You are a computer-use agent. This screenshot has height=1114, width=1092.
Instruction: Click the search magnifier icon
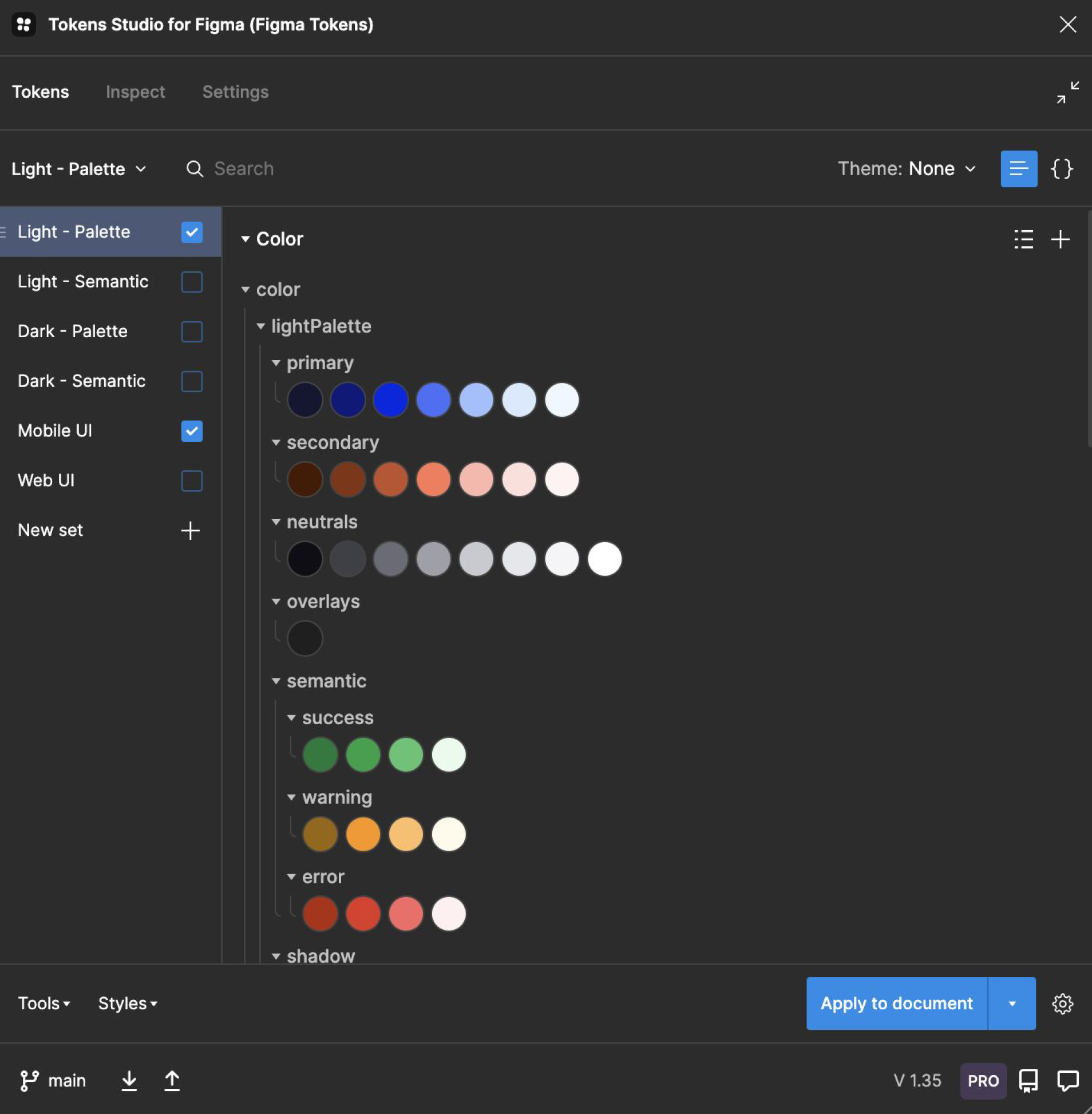tap(195, 169)
